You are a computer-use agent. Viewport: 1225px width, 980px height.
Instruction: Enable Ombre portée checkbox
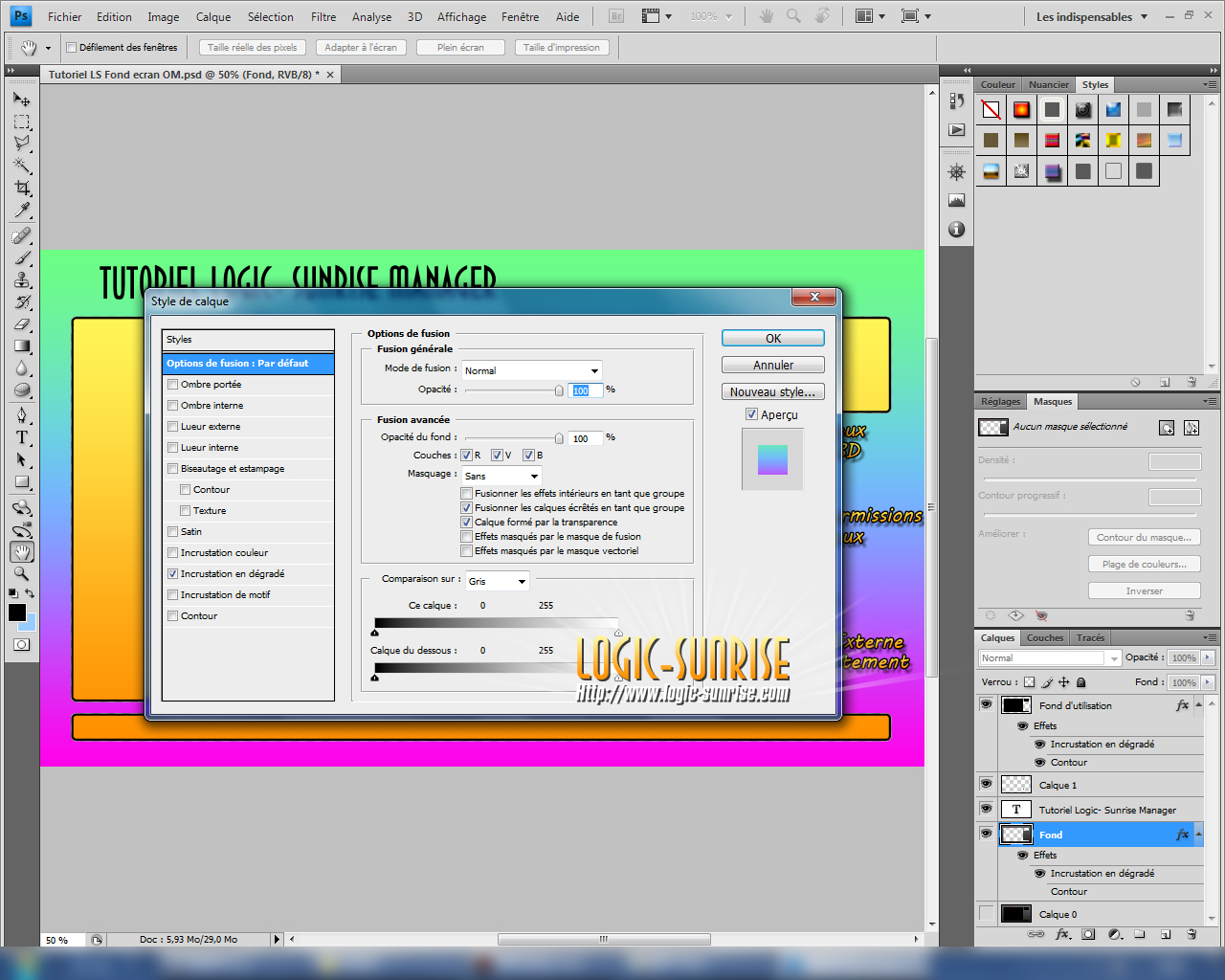click(x=173, y=385)
